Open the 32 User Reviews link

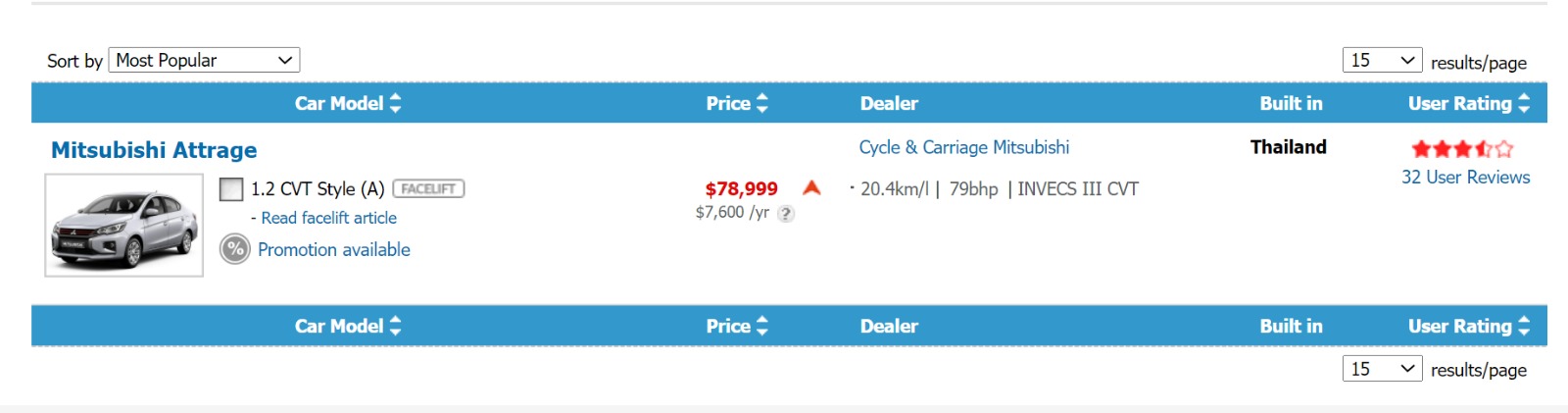[x=1465, y=178]
